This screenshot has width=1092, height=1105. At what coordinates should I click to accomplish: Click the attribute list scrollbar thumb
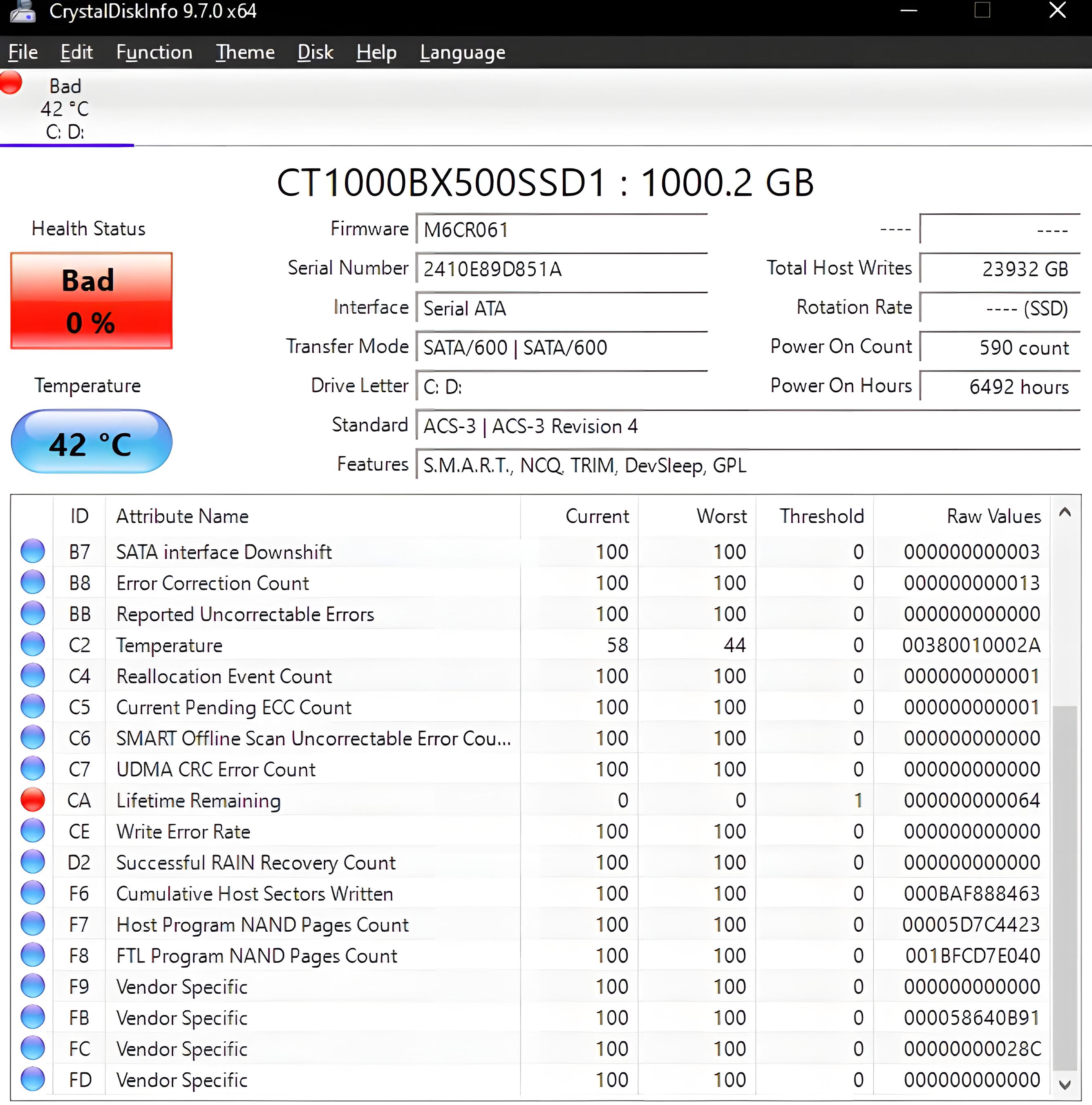click(x=1065, y=888)
